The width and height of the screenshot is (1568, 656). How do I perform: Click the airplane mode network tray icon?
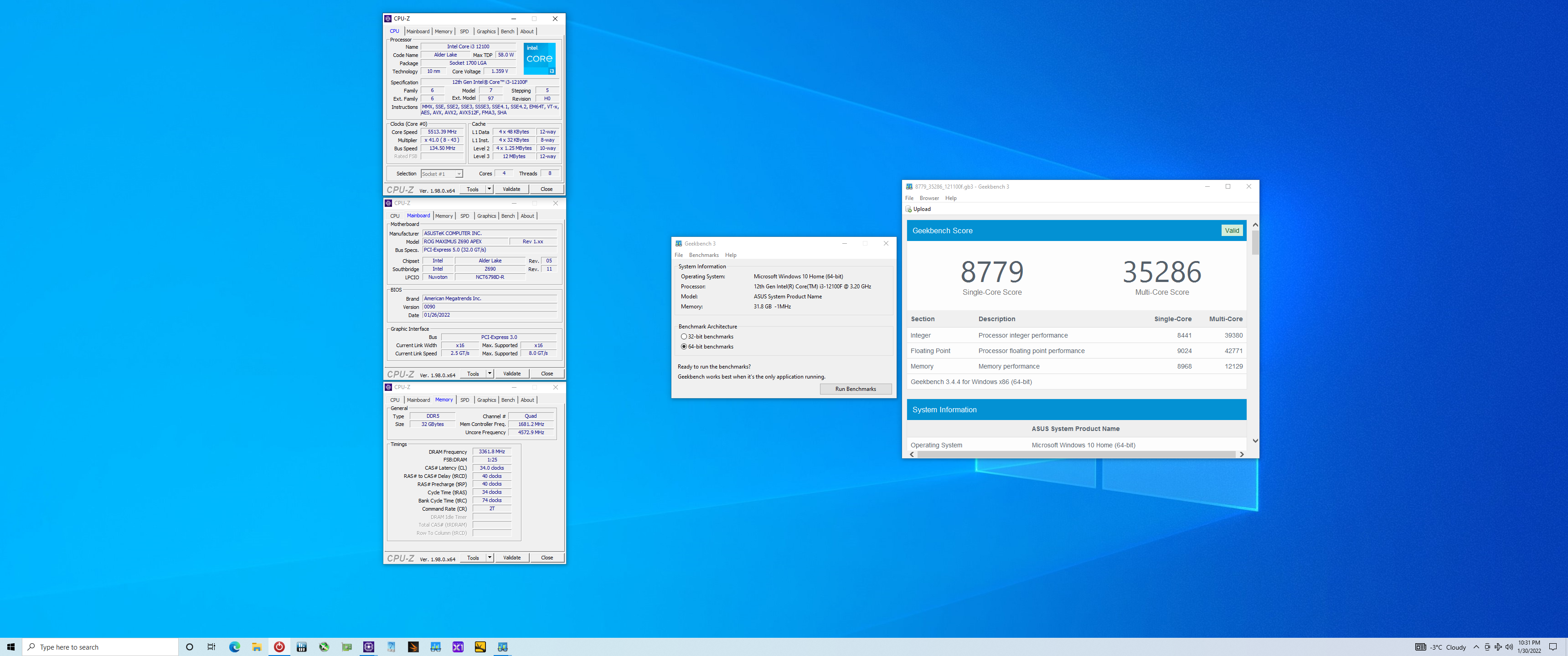pyautogui.click(x=1498, y=647)
